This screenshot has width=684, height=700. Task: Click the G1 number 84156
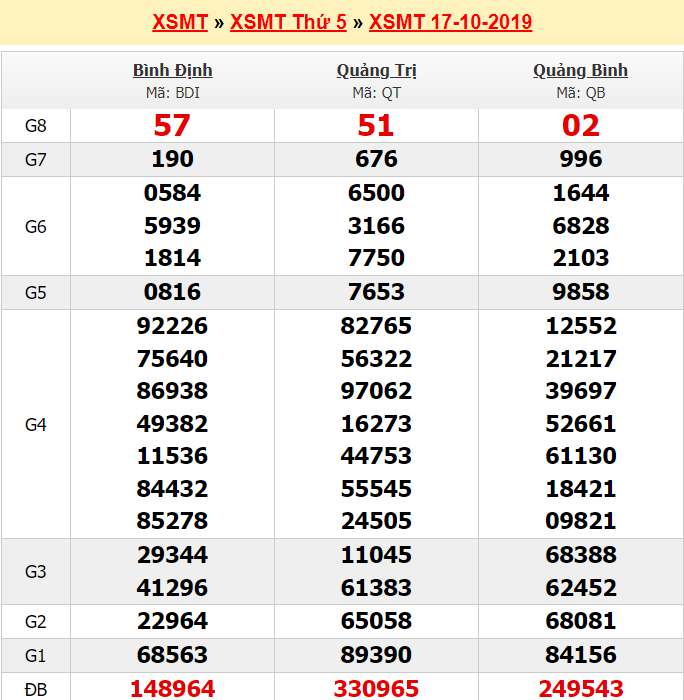[580, 655]
